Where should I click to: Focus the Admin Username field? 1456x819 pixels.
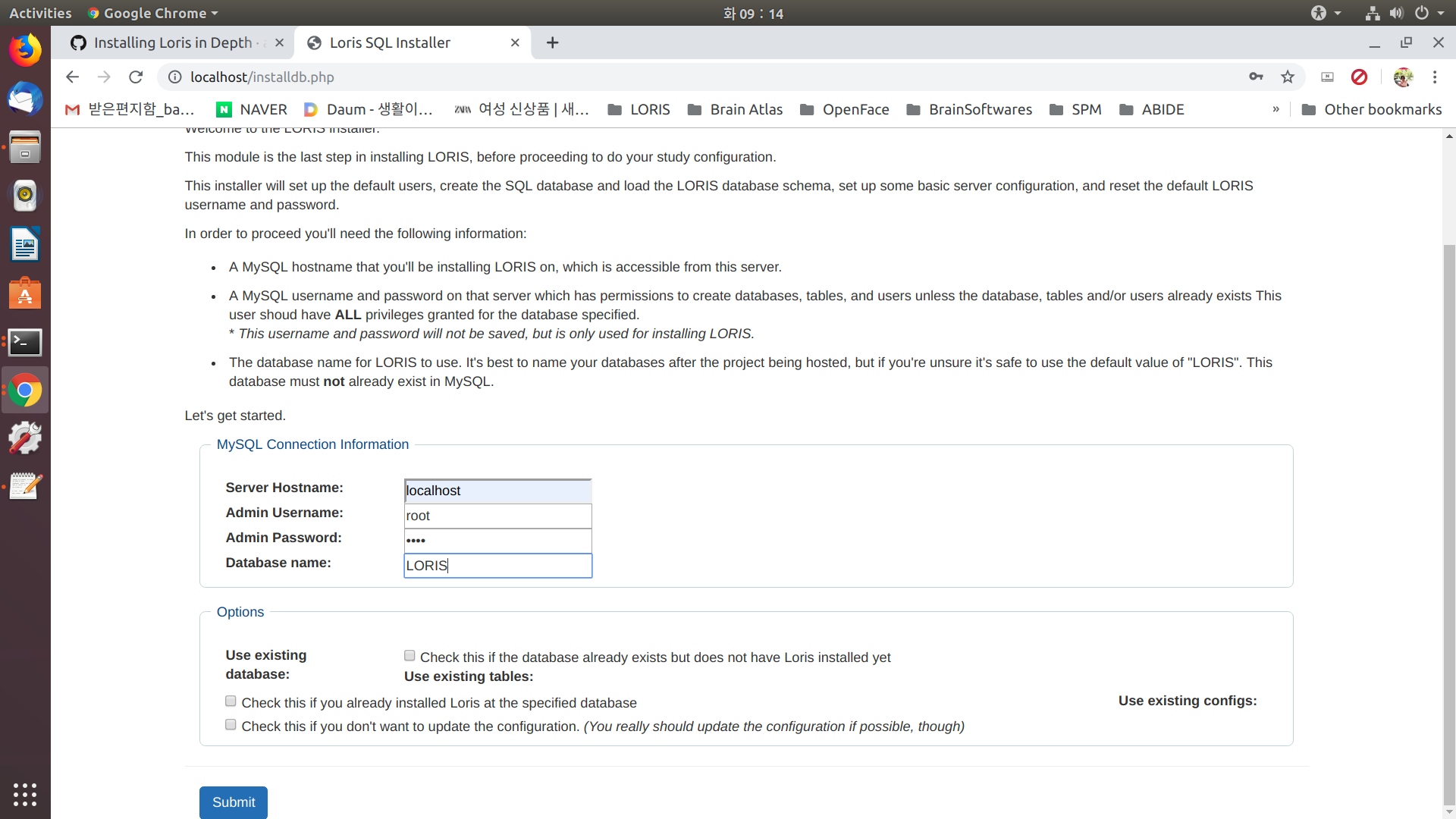pos(497,516)
